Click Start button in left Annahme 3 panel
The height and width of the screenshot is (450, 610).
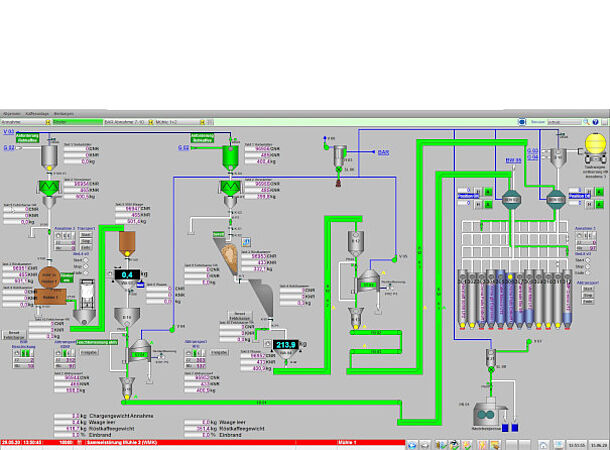click(x=86, y=235)
